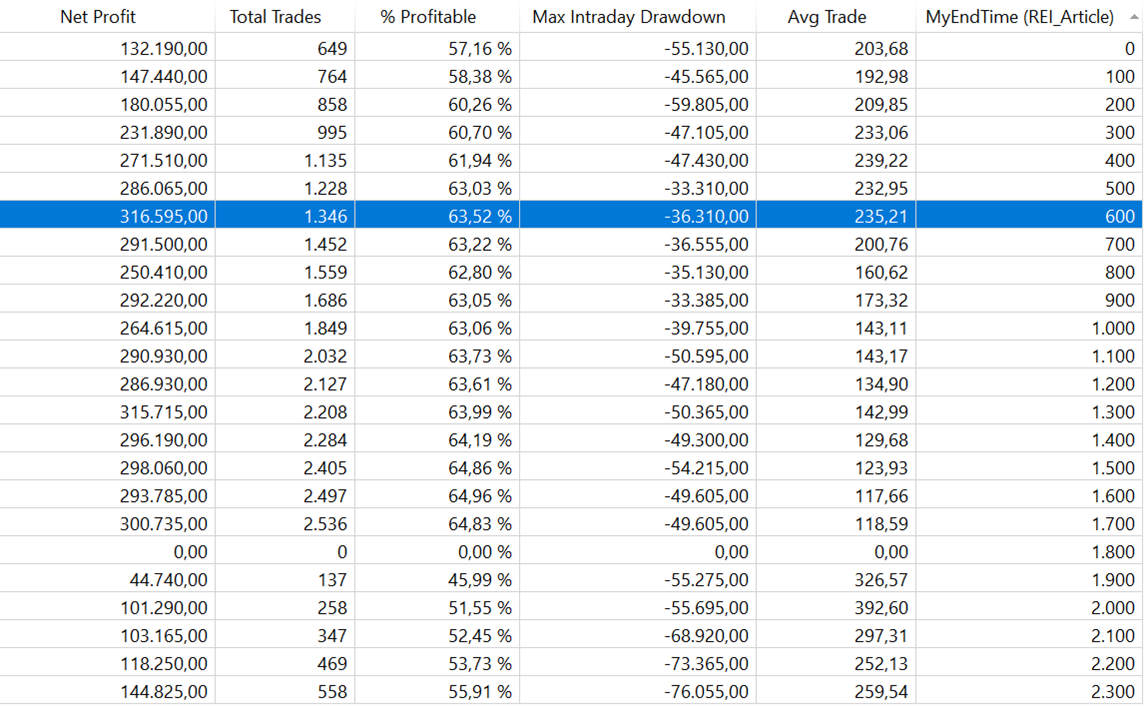Image resolution: width=1147 pixels, height=709 pixels.
Task: Click the Total Trades cell showing 2.536
Action: 325,524
